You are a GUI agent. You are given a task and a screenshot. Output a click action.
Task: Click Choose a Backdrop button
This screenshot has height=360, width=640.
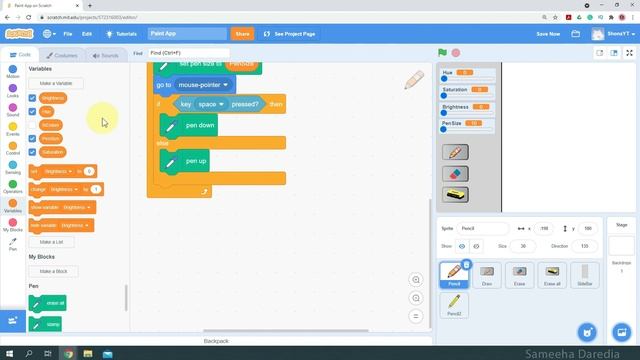coord(622,332)
